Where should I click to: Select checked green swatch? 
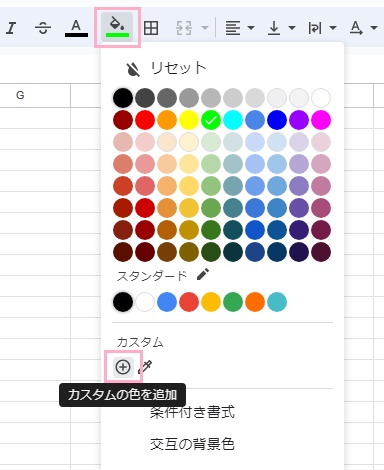coord(211,120)
